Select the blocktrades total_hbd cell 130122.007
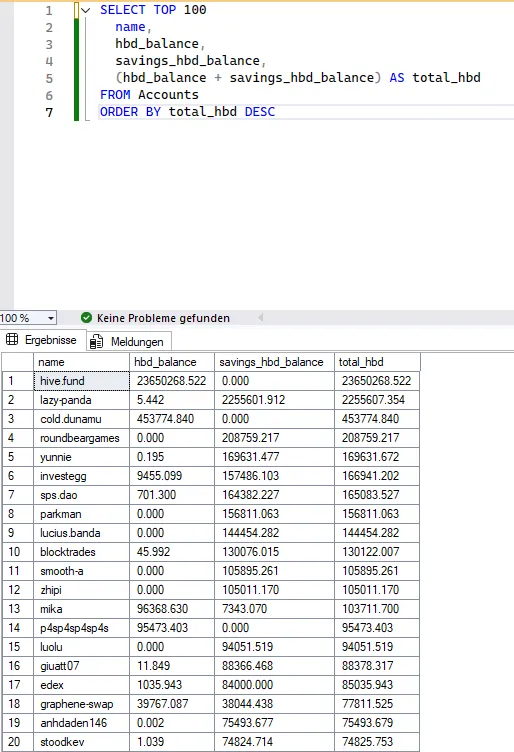Screen dimensions: 514x752 pyautogui.click(x=377, y=552)
